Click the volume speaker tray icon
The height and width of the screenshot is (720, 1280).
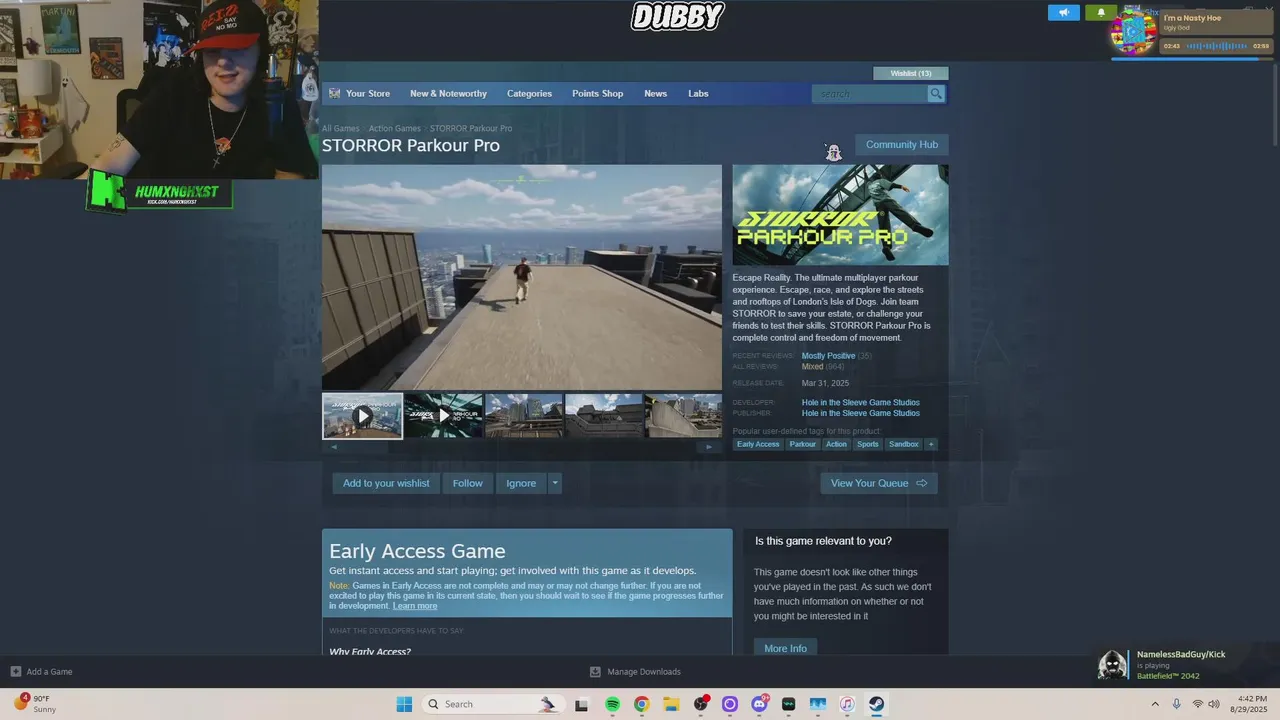1214,704
